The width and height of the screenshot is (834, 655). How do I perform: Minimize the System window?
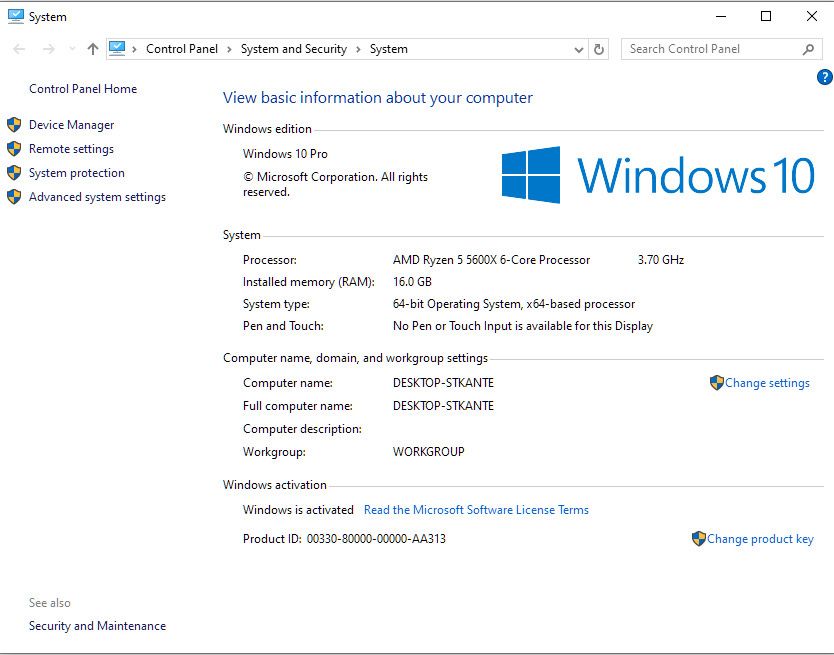(x=721, y=16)
